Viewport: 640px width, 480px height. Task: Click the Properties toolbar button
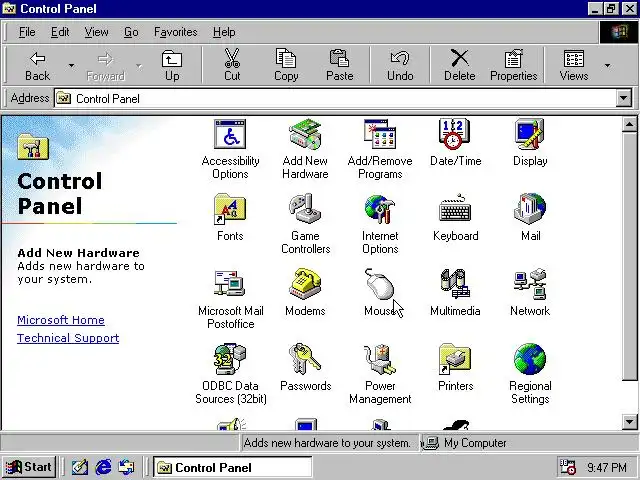click(x=513, y=65)
